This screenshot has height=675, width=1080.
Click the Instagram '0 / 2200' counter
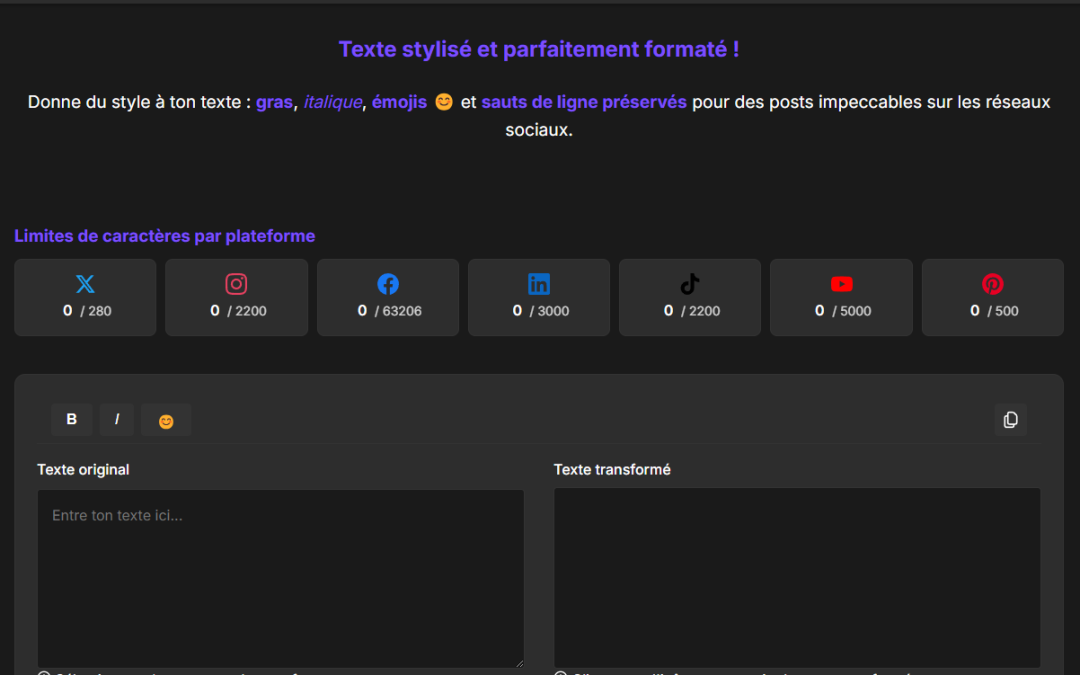pyautogui.click(x=238, y=311)
